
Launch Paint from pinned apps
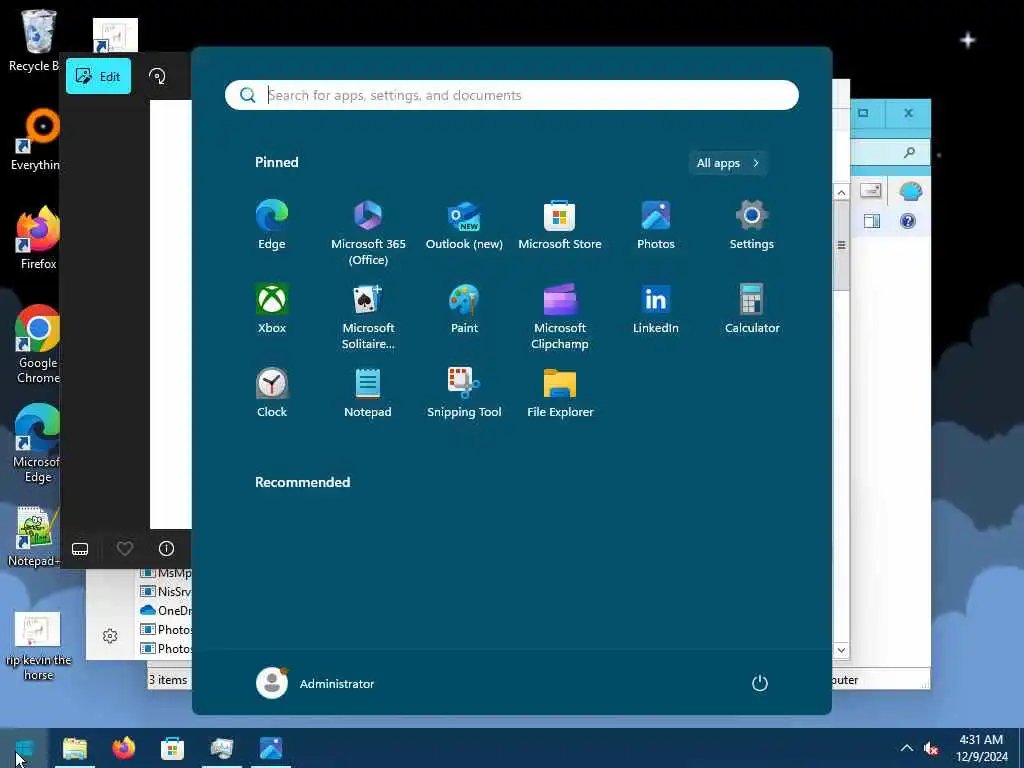464,310
